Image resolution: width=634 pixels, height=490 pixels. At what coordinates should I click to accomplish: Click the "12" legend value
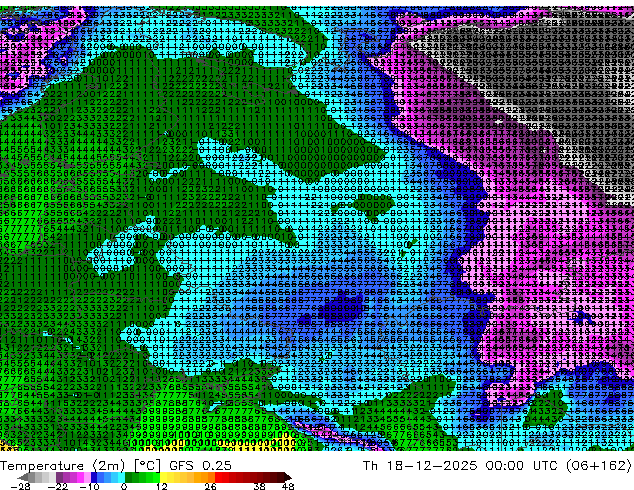point(162,486)
